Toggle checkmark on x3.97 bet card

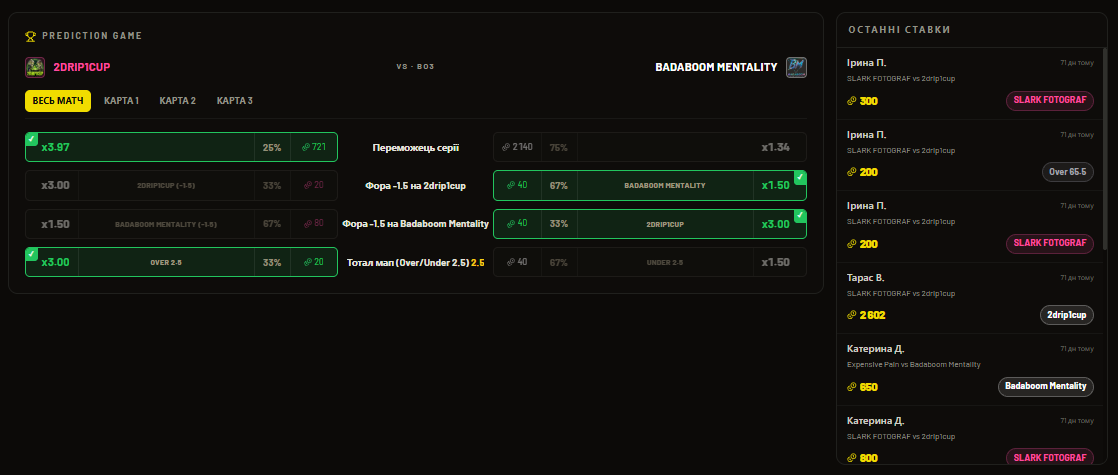[x=31, y=138]
